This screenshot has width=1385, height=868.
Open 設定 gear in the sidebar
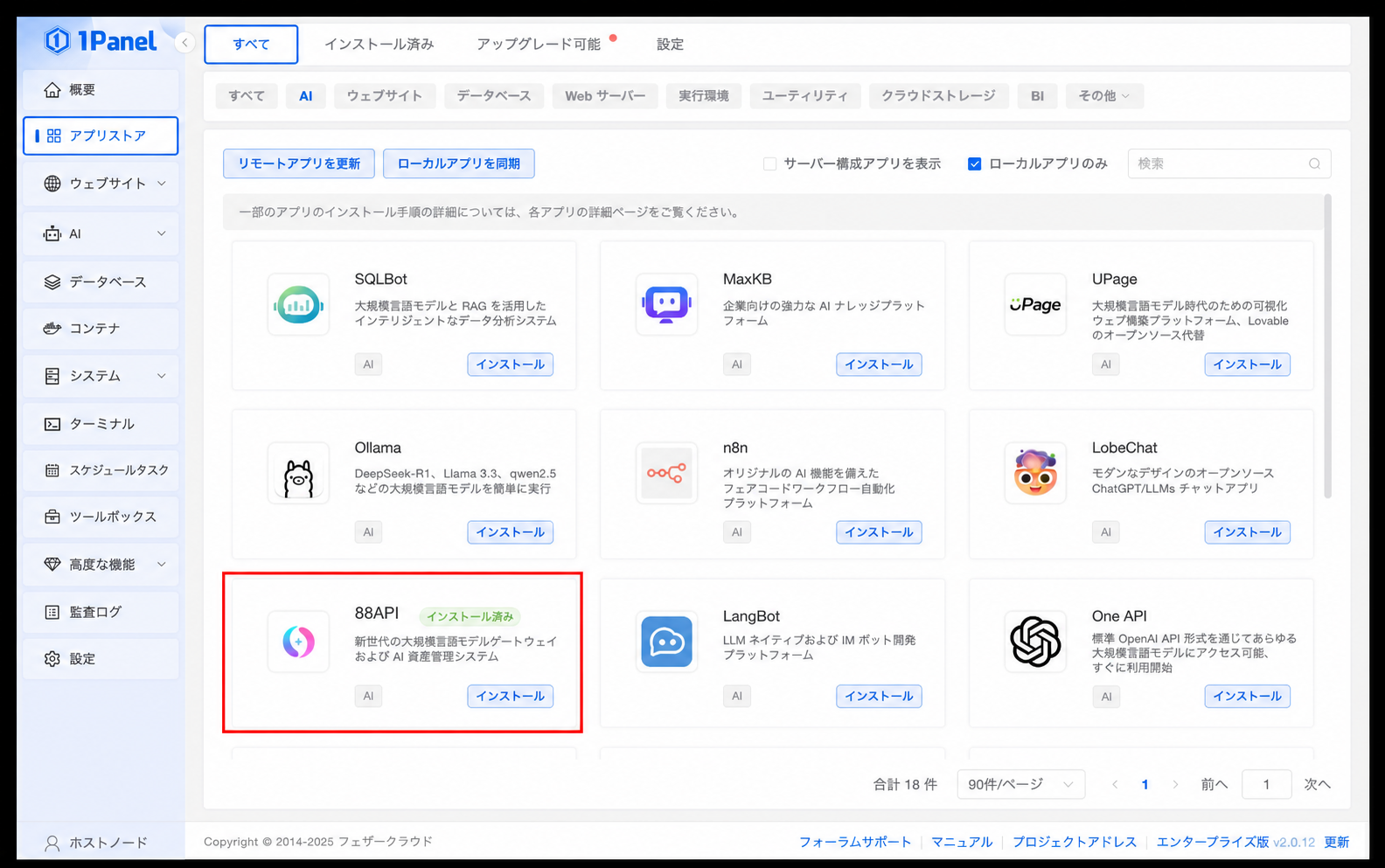(101, 659)
